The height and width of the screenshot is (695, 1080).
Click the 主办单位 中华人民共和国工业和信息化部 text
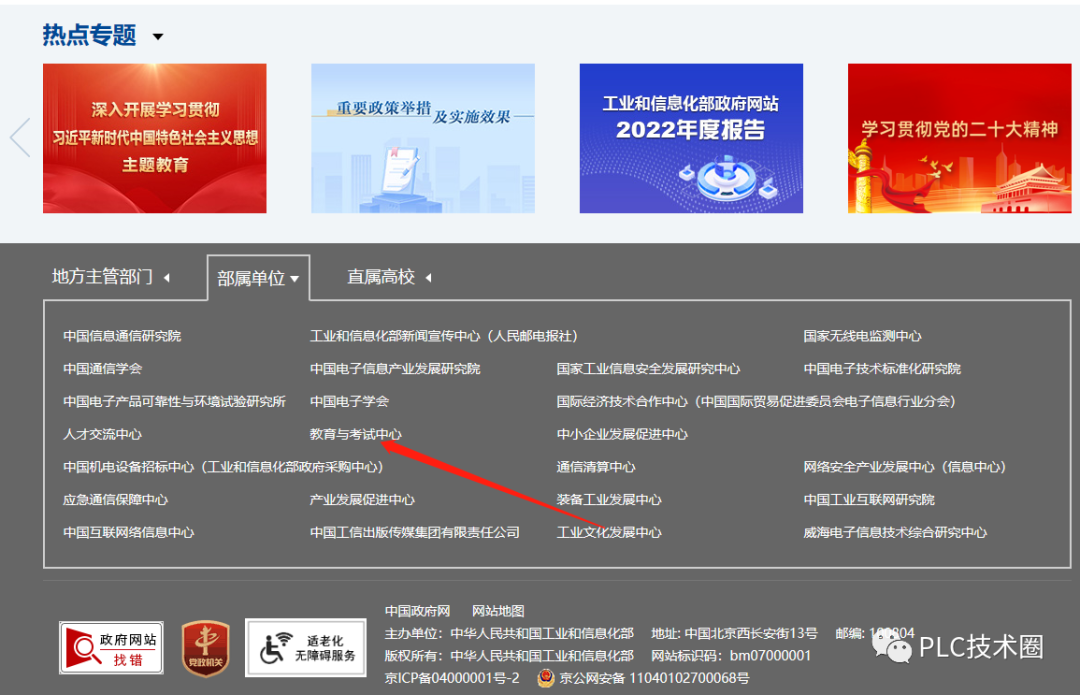pyautogui.click(x=509, y=633)
